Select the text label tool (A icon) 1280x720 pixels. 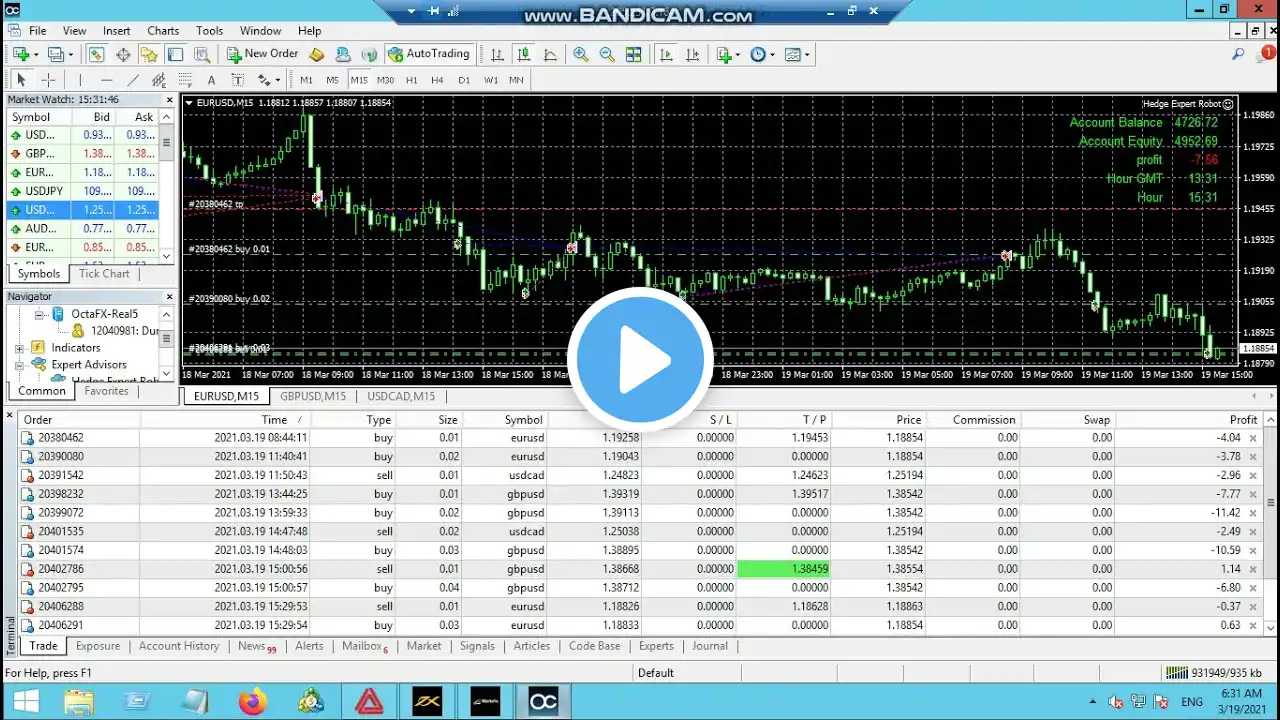click(x=211, y=80)
